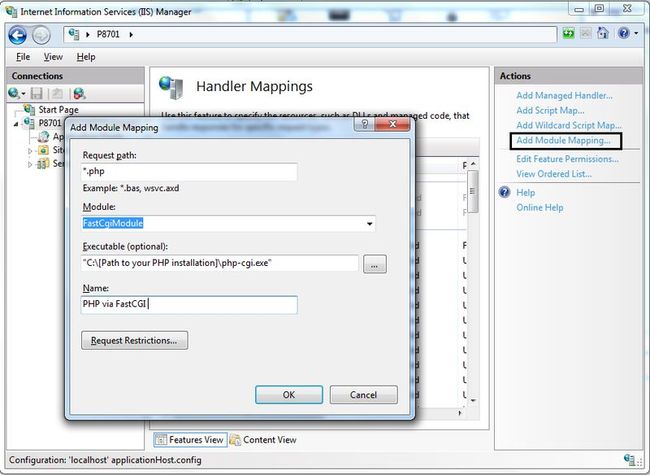Screen dimensions: 650x475
Task: Click the blue Help icon in top toolbar
Action: click(x=623, y=33)
